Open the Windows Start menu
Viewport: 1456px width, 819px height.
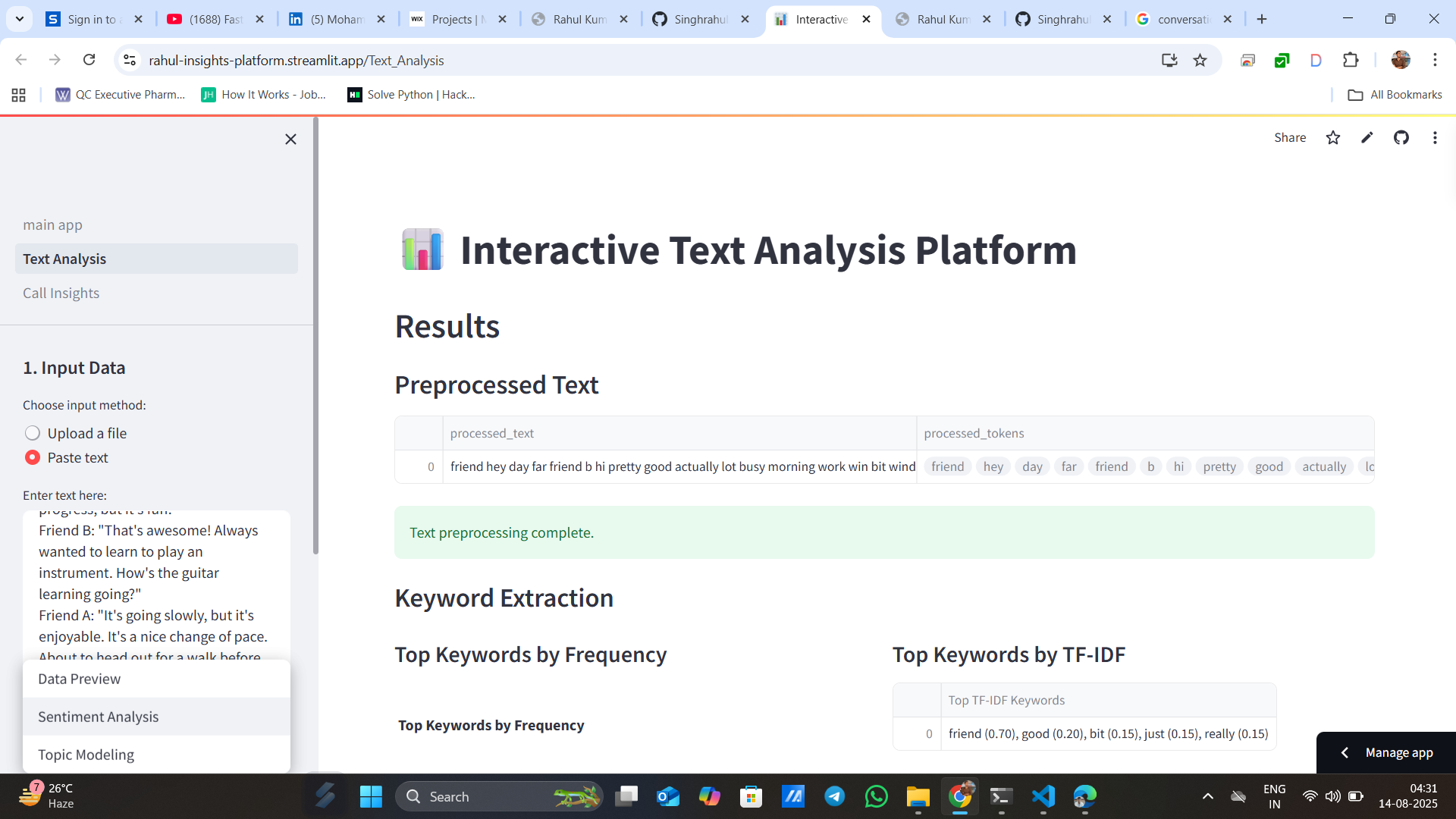tap(371, 796)
